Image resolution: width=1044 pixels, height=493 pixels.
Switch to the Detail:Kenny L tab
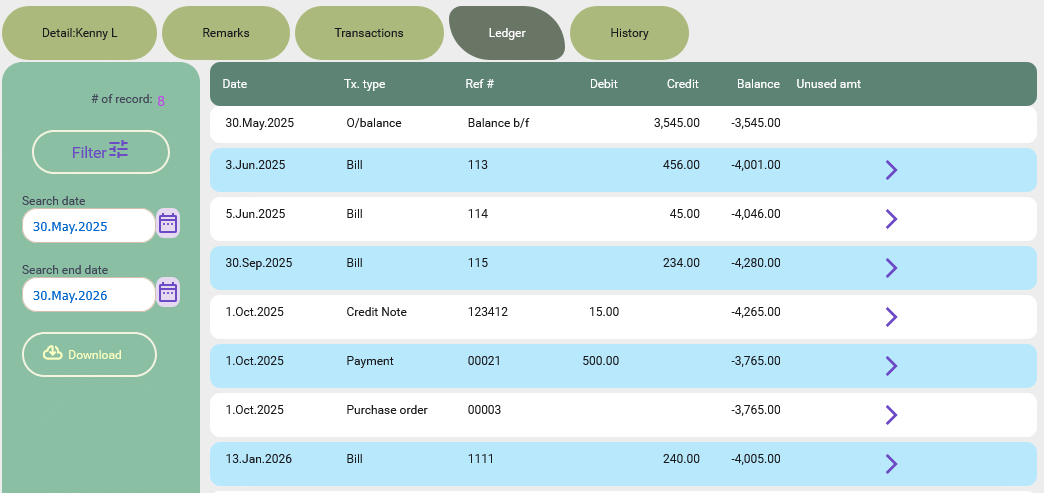click(x=79, y=33)
